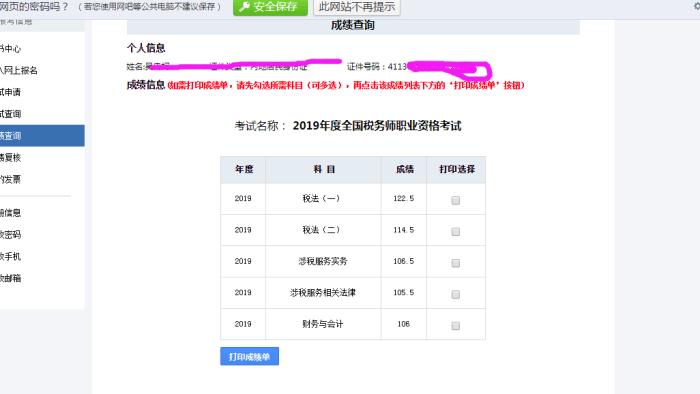Tick the print checkbox for 税法（二）
The width and height of the screenshot is (700, 394).
click(455, 231)
